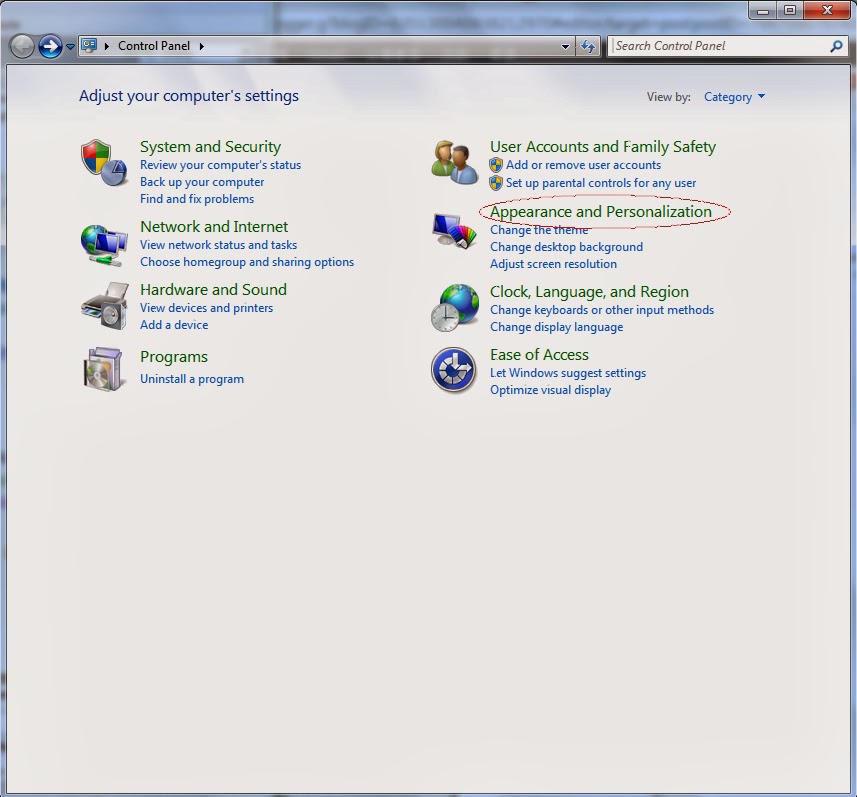Click the Network and Internet globe icon
This screenshot has width=857, height=797.
tap(104, 245)
